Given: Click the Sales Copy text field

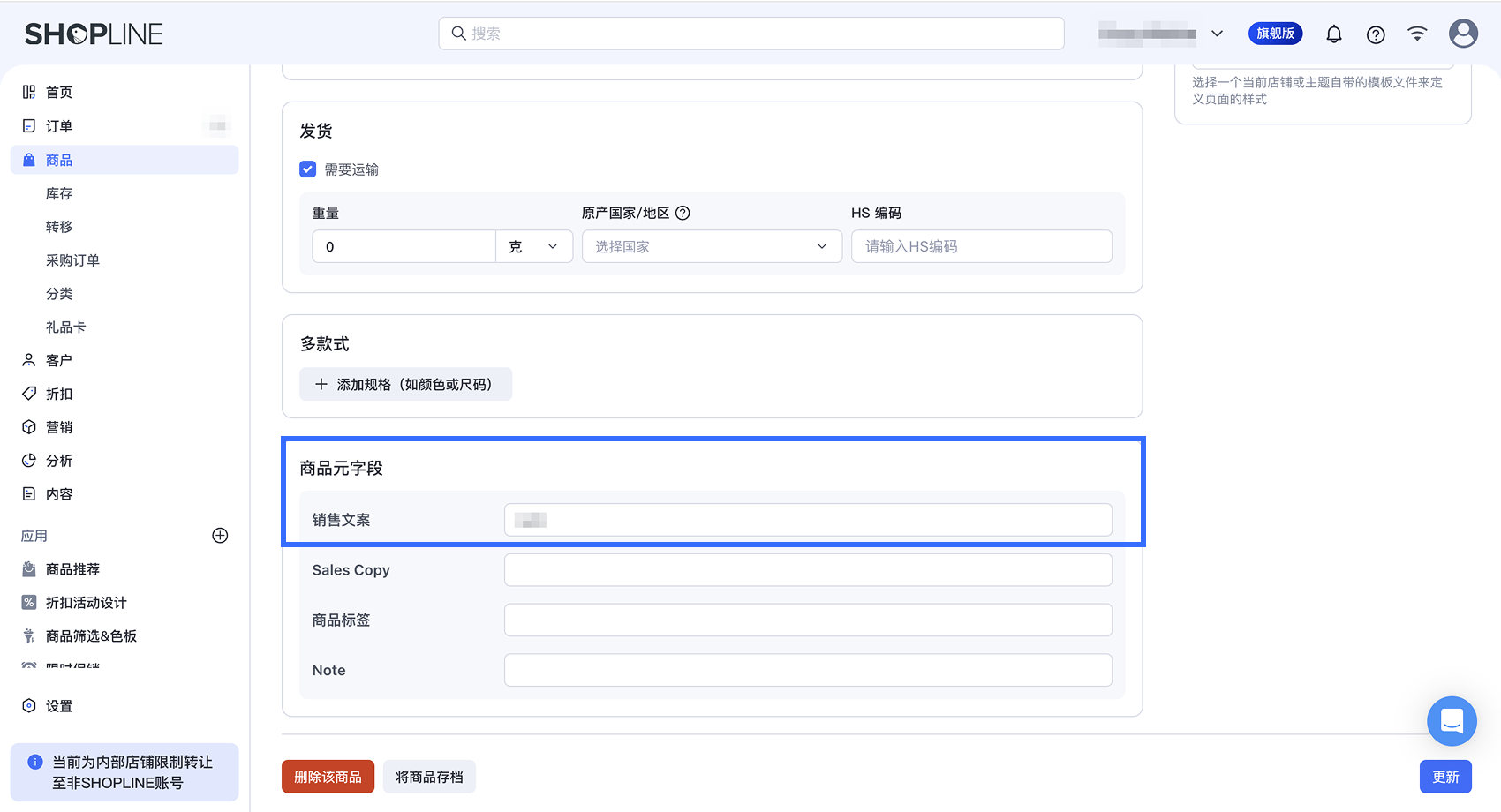Looking at the screenshot, I should tap(808, 570).
